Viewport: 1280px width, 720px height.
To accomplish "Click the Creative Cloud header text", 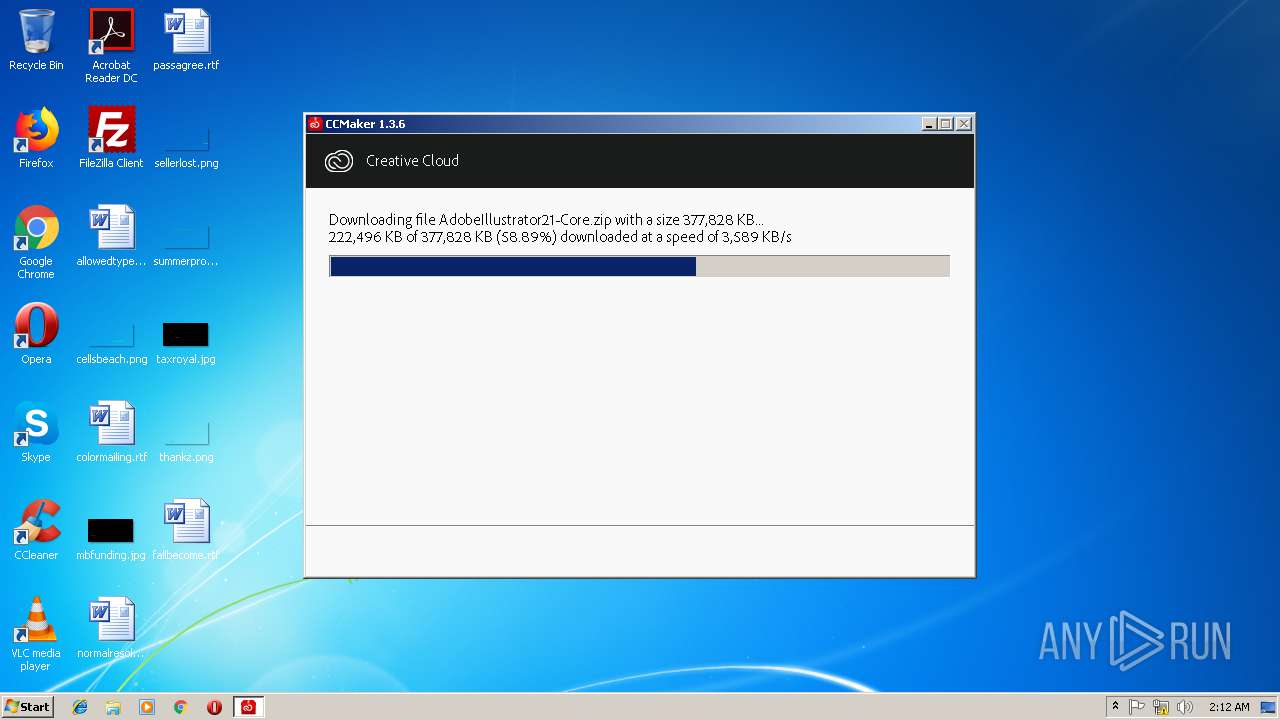I will 412,161.
